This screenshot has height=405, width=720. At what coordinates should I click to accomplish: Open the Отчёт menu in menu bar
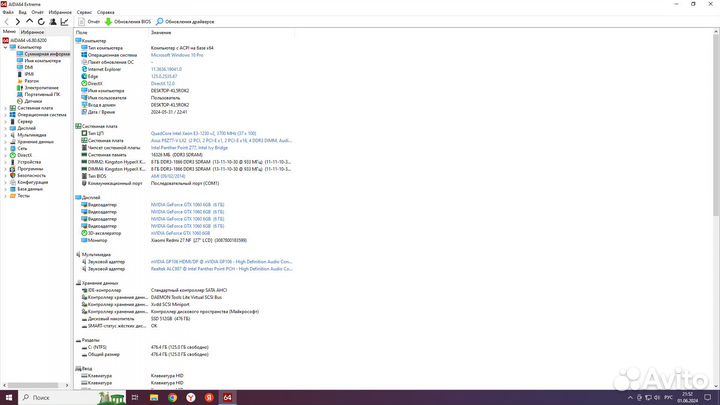pyautogui.click(x=37, y=12)
